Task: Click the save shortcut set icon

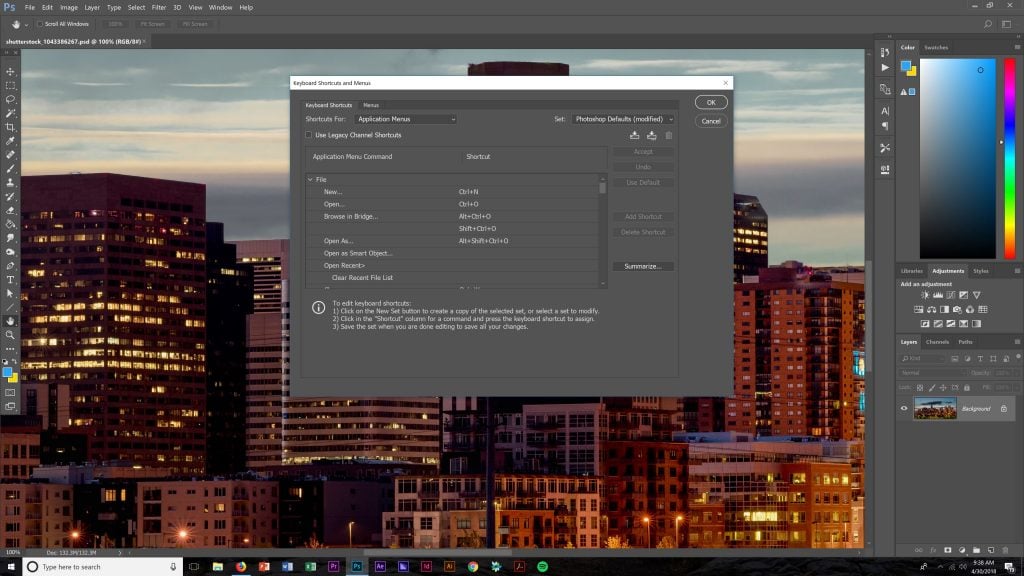Action: click(634, 135)
